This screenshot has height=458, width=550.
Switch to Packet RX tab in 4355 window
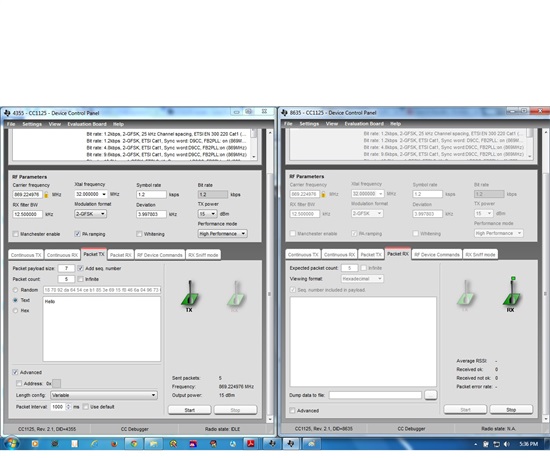coord(121,255)
